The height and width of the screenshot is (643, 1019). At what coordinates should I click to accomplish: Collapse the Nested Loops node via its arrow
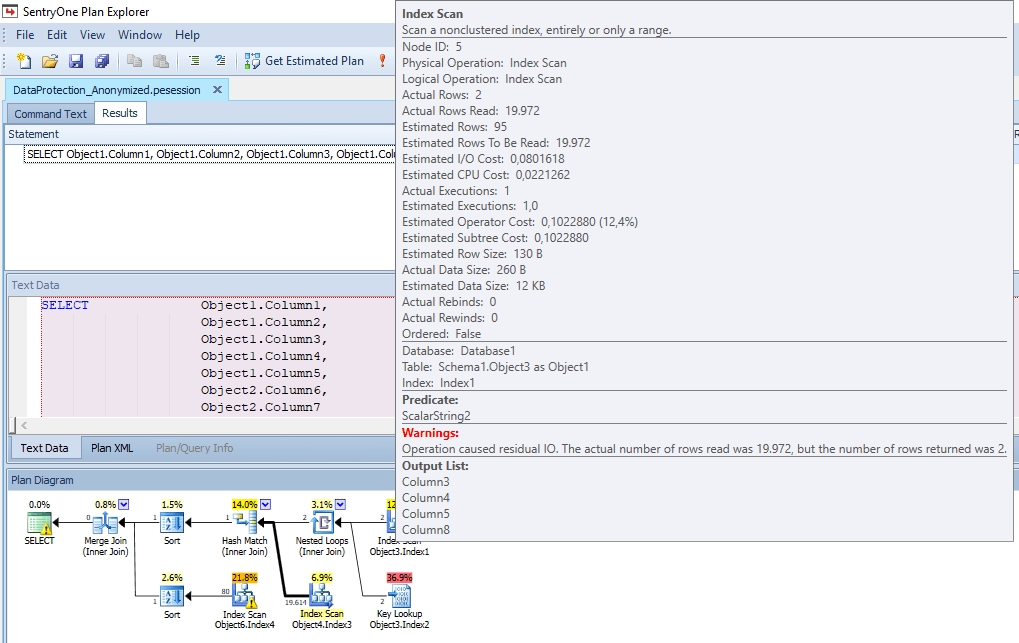[x=340, y=505]
